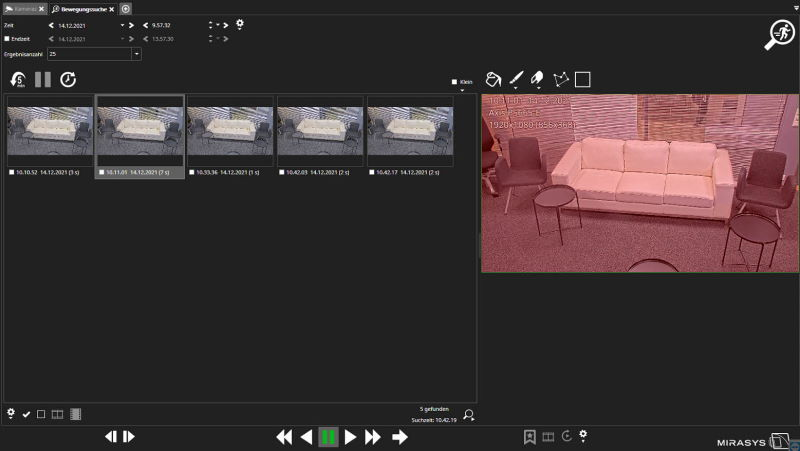800x451 pixels.
Task: Open the Zeit date picker dropdown
Action: pyautogui.click(x=123, y=24)
